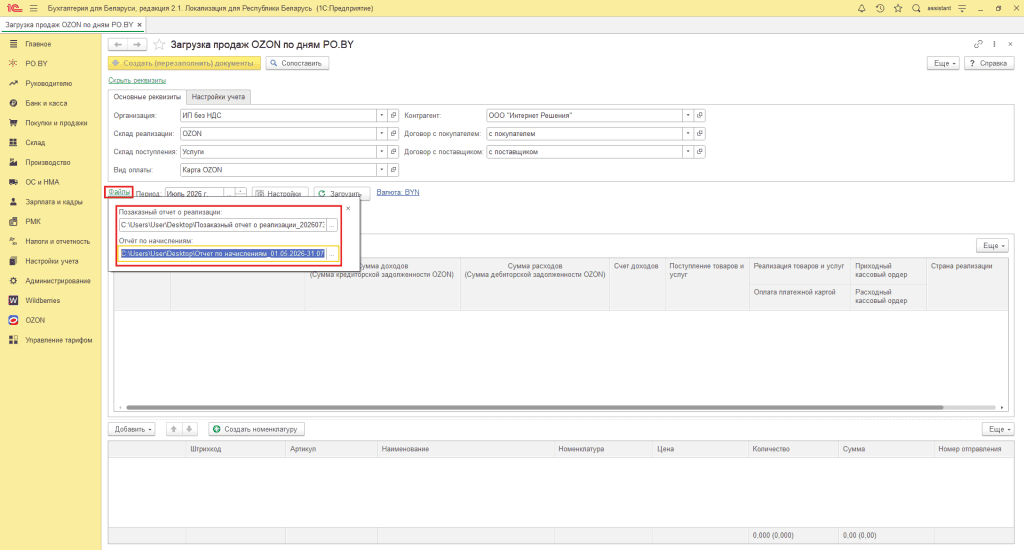This screenshot has width=1024, height=550.
Task: Browse file for Отчёт по начислениям
Action: (x=332, y=253)
